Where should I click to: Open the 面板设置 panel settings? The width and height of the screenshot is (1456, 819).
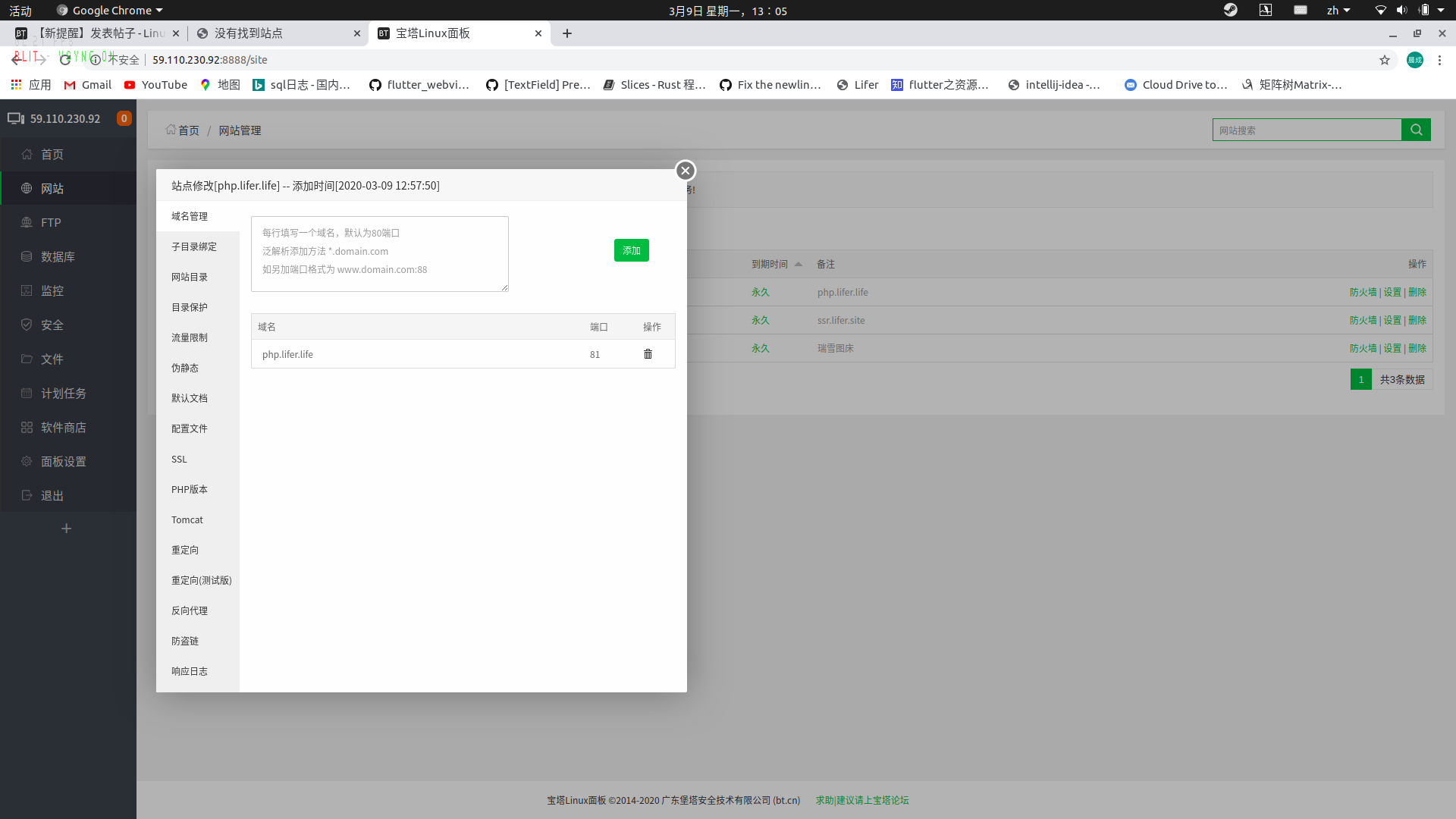[63, 461]
